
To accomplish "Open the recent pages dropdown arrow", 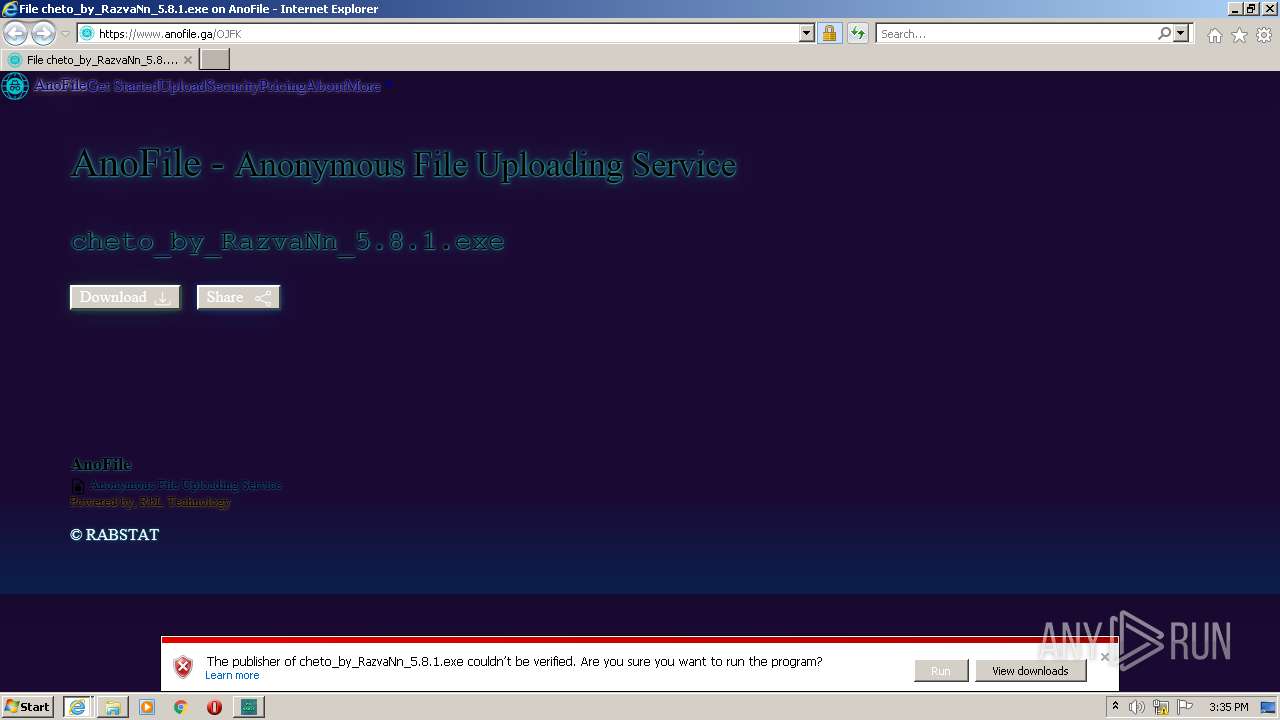I will (x=65, y=34).
